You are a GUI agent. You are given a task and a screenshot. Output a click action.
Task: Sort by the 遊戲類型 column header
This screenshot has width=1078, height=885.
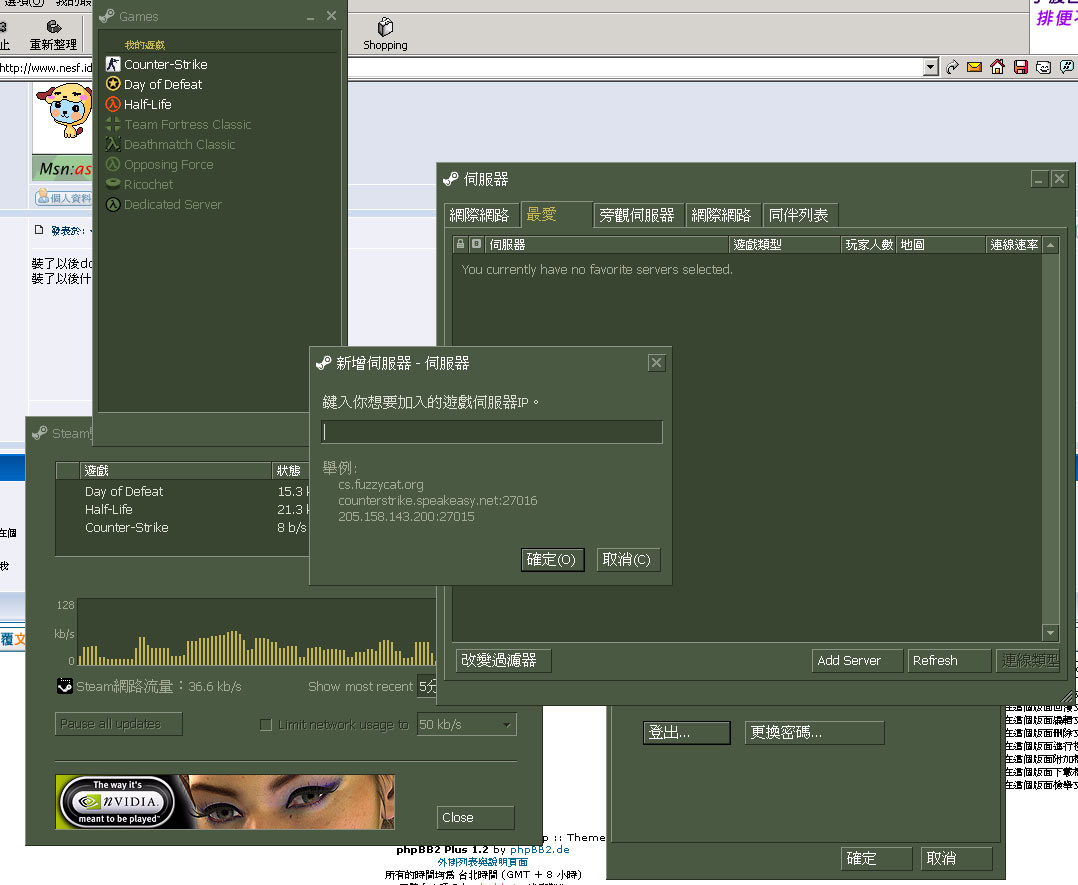tap(784, 244)
